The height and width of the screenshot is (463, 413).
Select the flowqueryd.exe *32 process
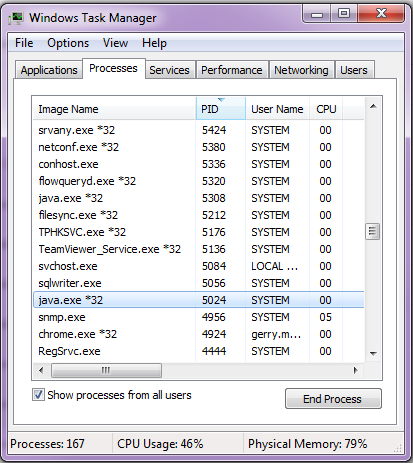point(198,181)
